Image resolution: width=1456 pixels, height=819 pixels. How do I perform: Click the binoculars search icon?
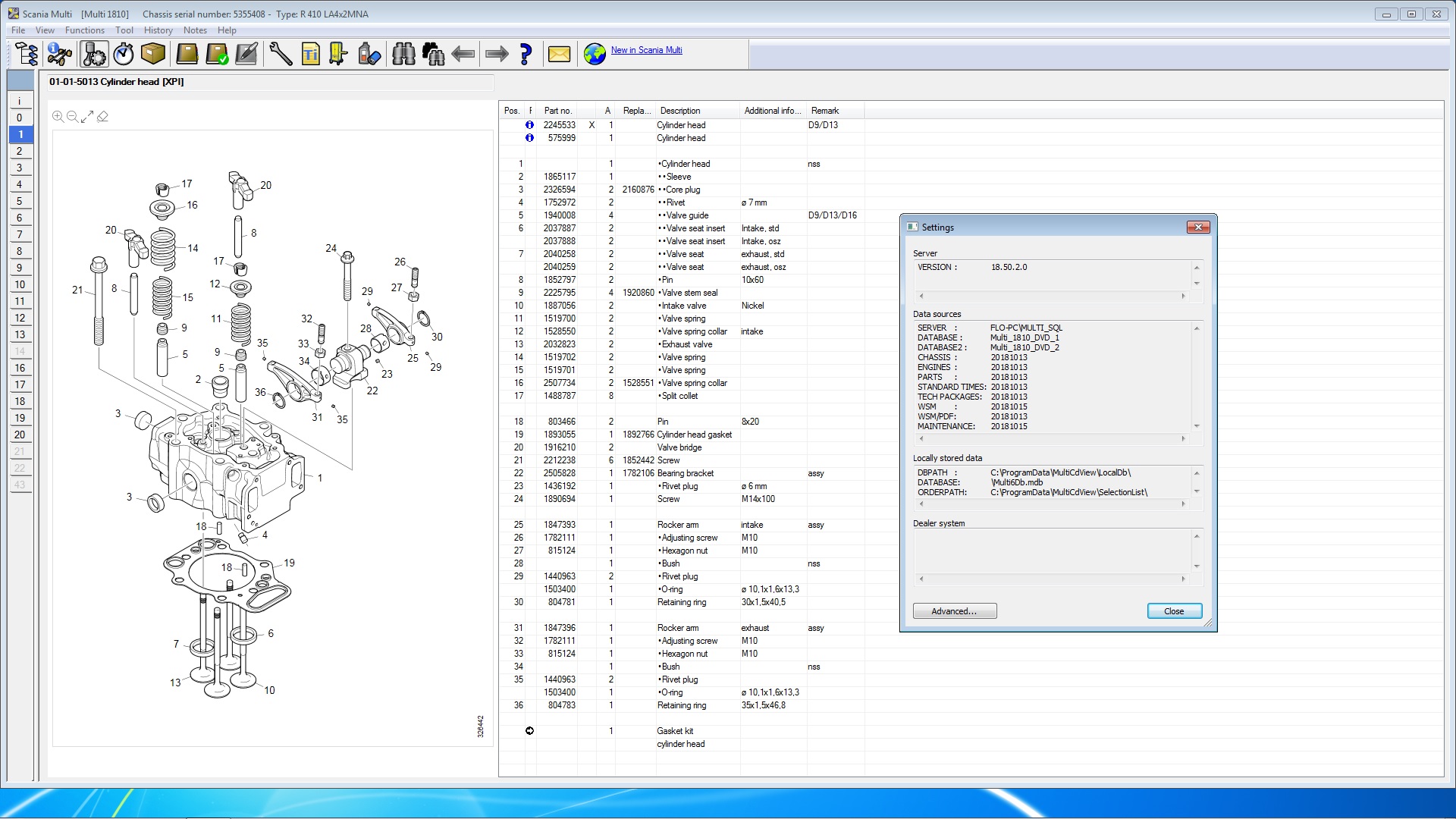point(403,54)
